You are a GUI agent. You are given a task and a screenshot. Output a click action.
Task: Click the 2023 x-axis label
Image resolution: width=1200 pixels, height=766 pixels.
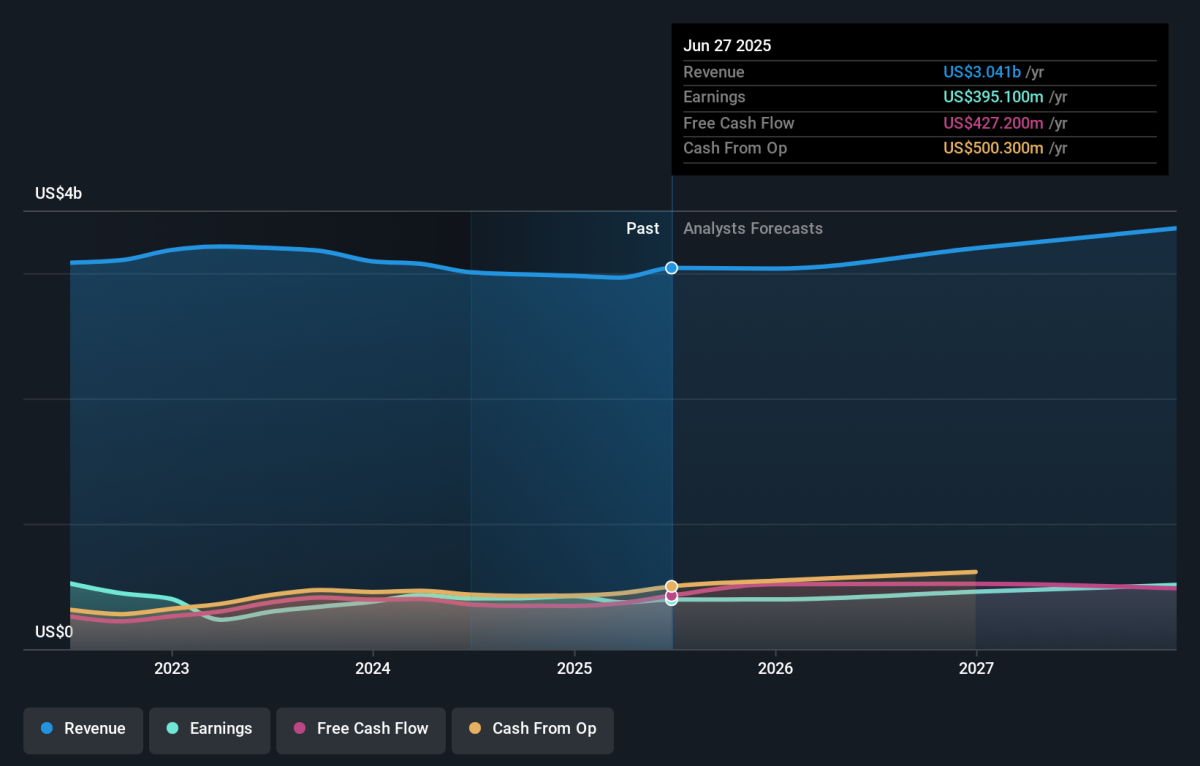coord(172,668)
